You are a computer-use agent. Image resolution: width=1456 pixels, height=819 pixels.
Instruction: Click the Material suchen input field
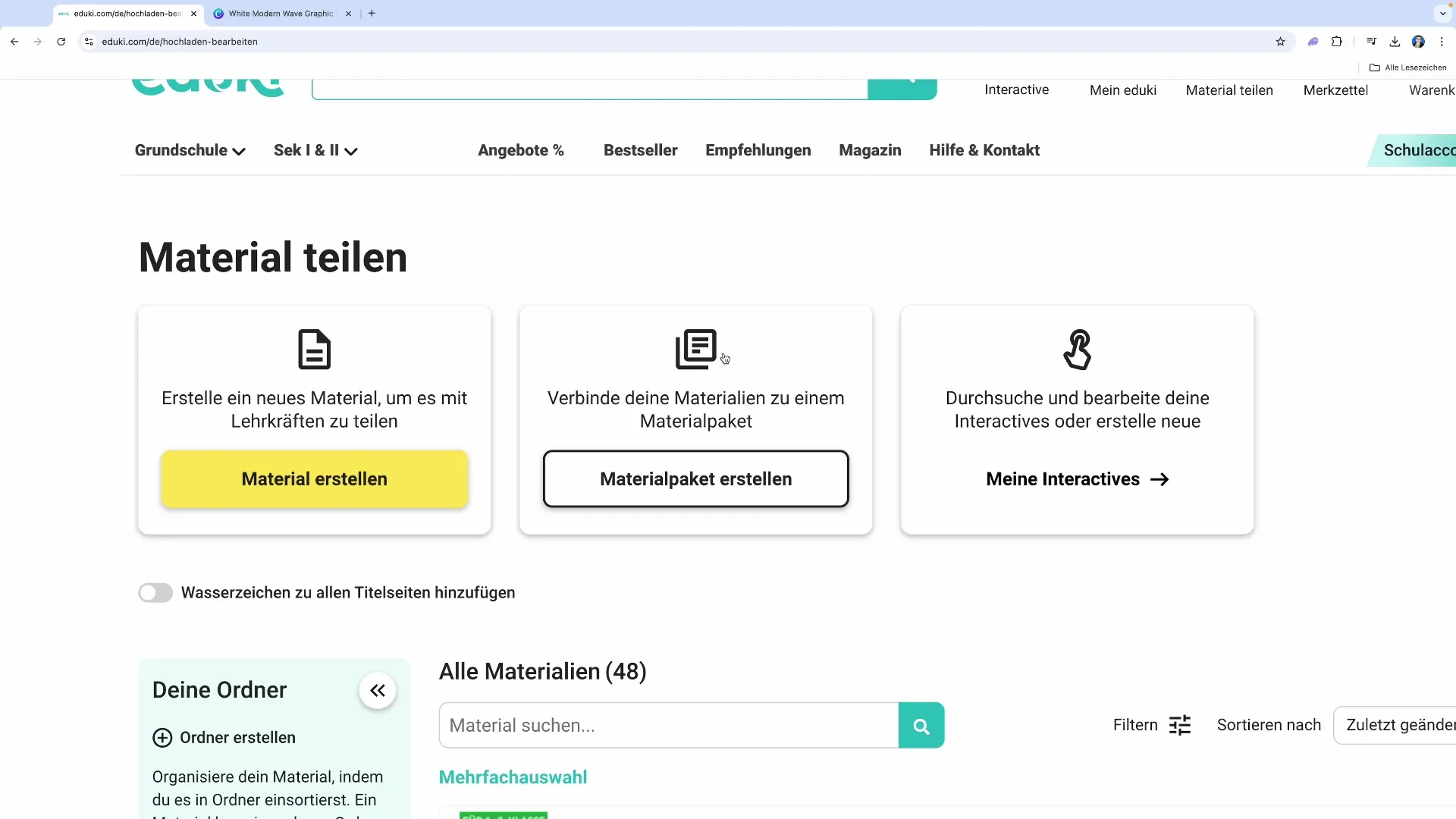point(667,725)
